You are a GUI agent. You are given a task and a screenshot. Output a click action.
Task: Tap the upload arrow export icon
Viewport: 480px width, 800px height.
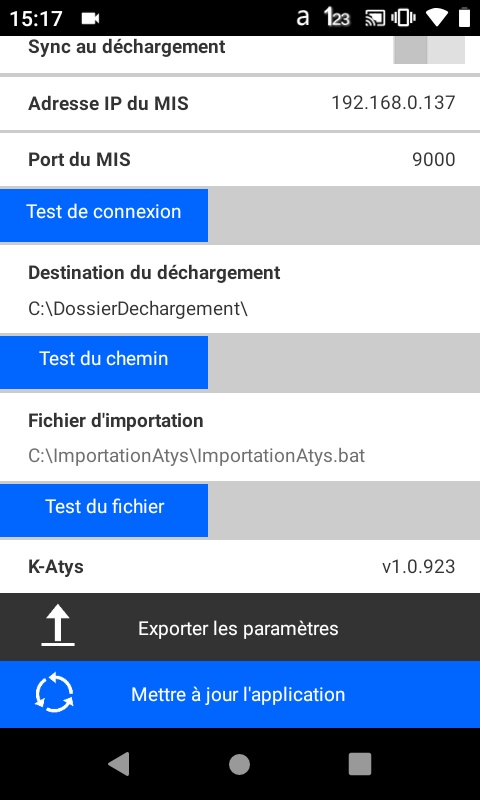click(x=58, y=625)
